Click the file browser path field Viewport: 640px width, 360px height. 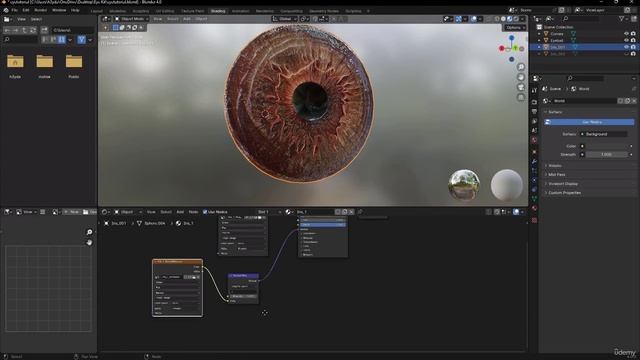point(72,30)
